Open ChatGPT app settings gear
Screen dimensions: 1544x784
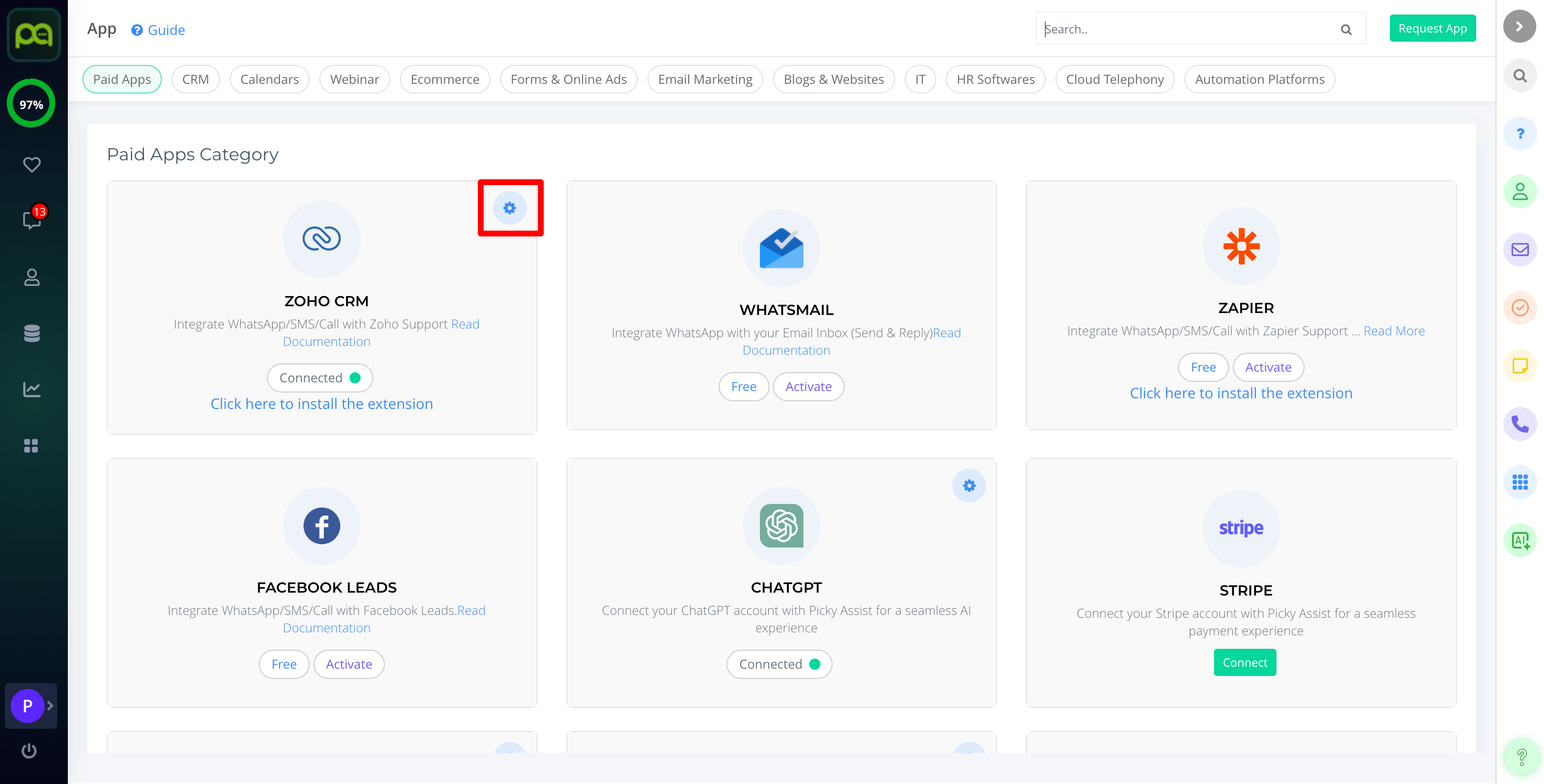click(969, 486)
